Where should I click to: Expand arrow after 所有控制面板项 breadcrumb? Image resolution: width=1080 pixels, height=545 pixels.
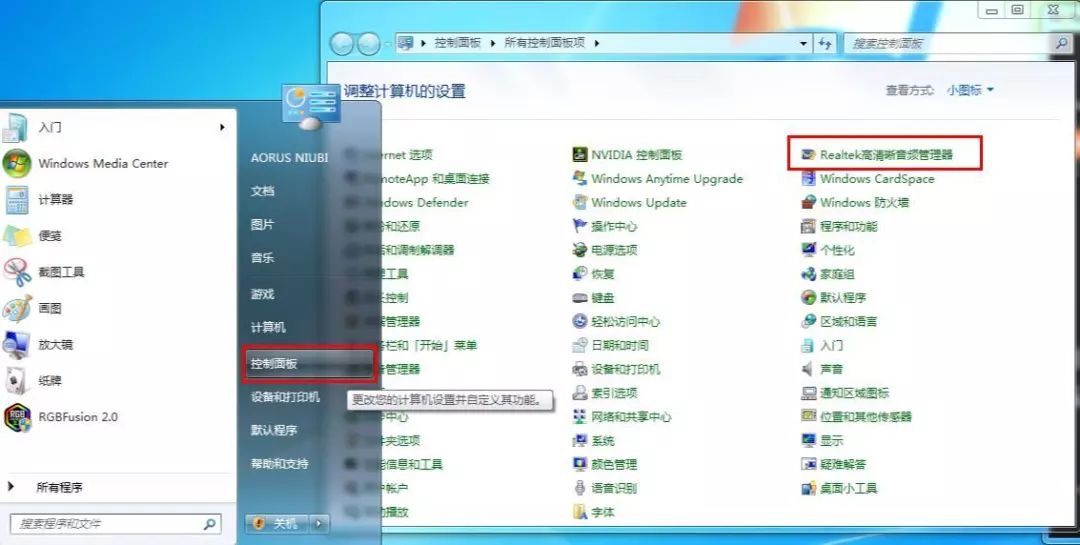coord(596,43)
